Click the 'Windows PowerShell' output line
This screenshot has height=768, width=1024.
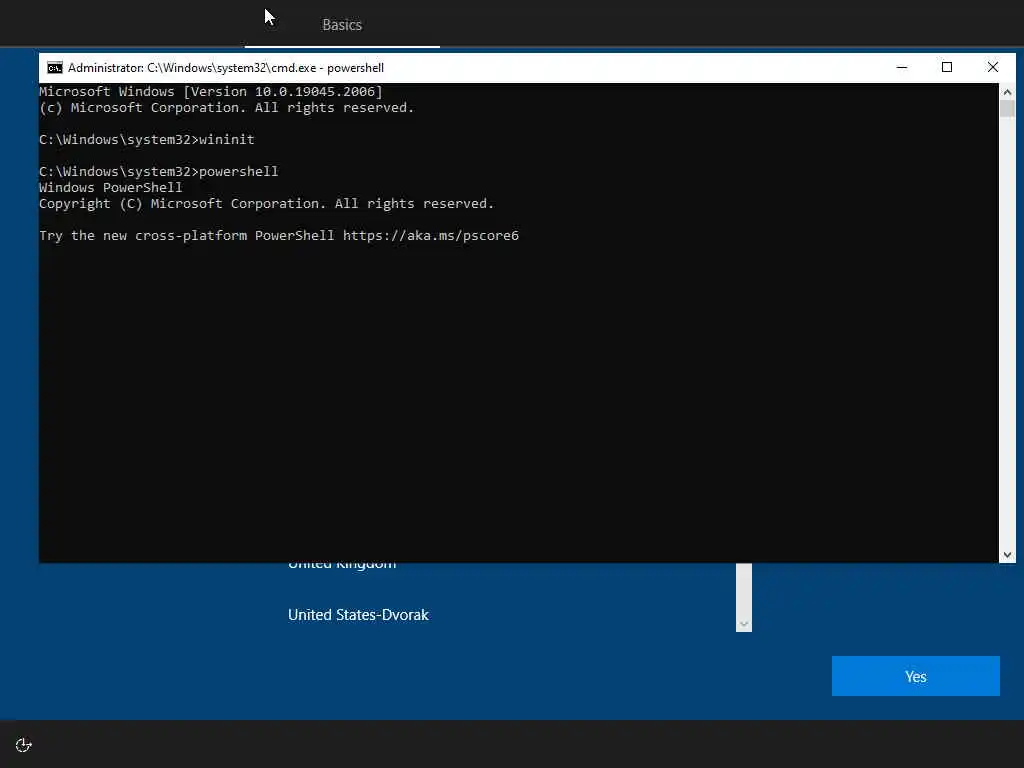pyautogui.click(x=110, y=187)
